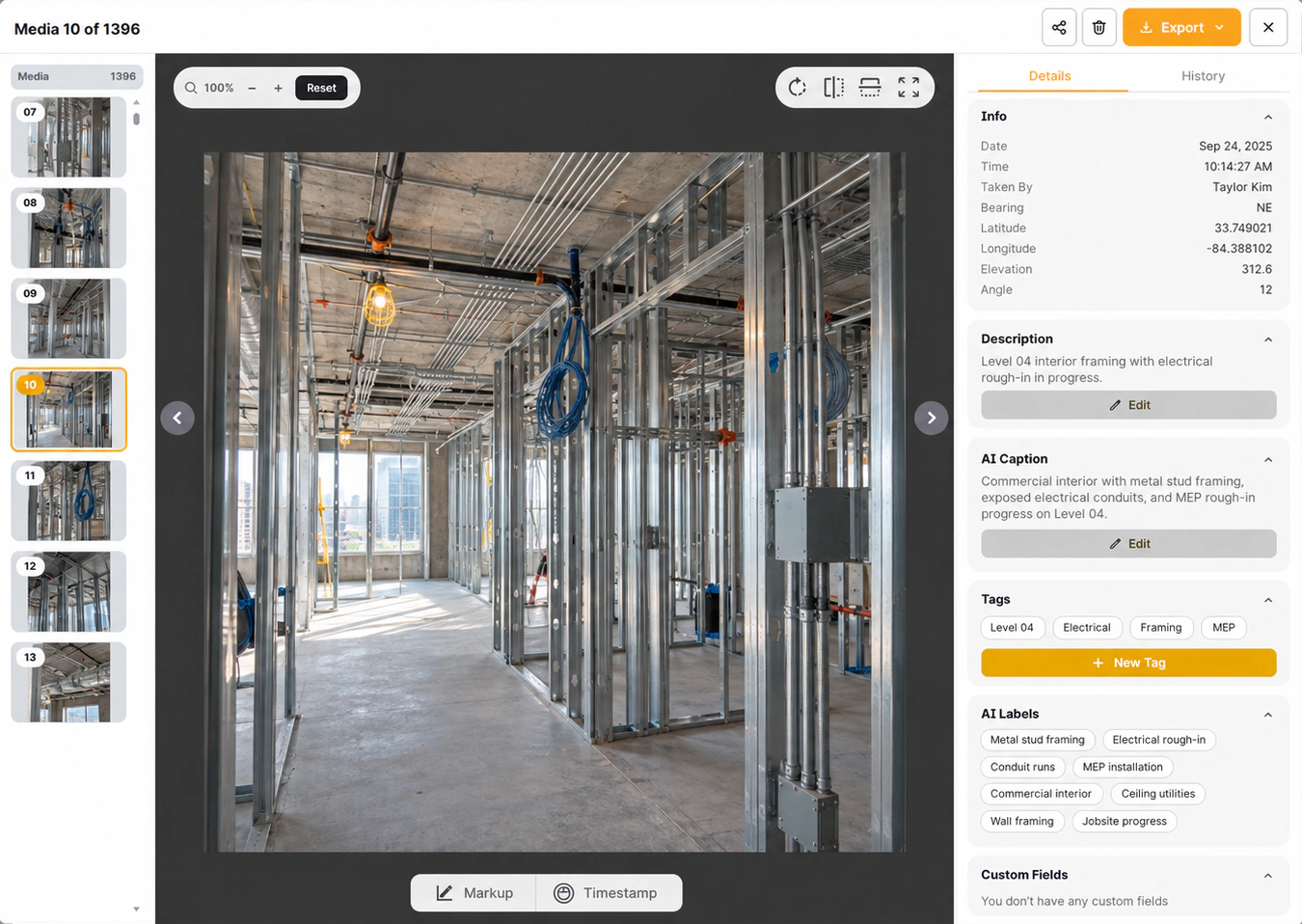
Task: Edit the Description text
Action: [1128, 405]
